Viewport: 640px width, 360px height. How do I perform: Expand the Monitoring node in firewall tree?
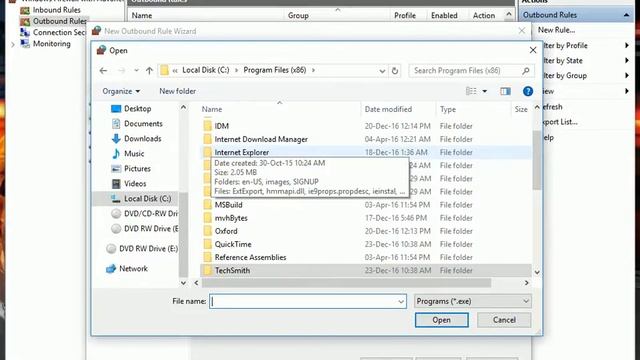tap(13, 44)
